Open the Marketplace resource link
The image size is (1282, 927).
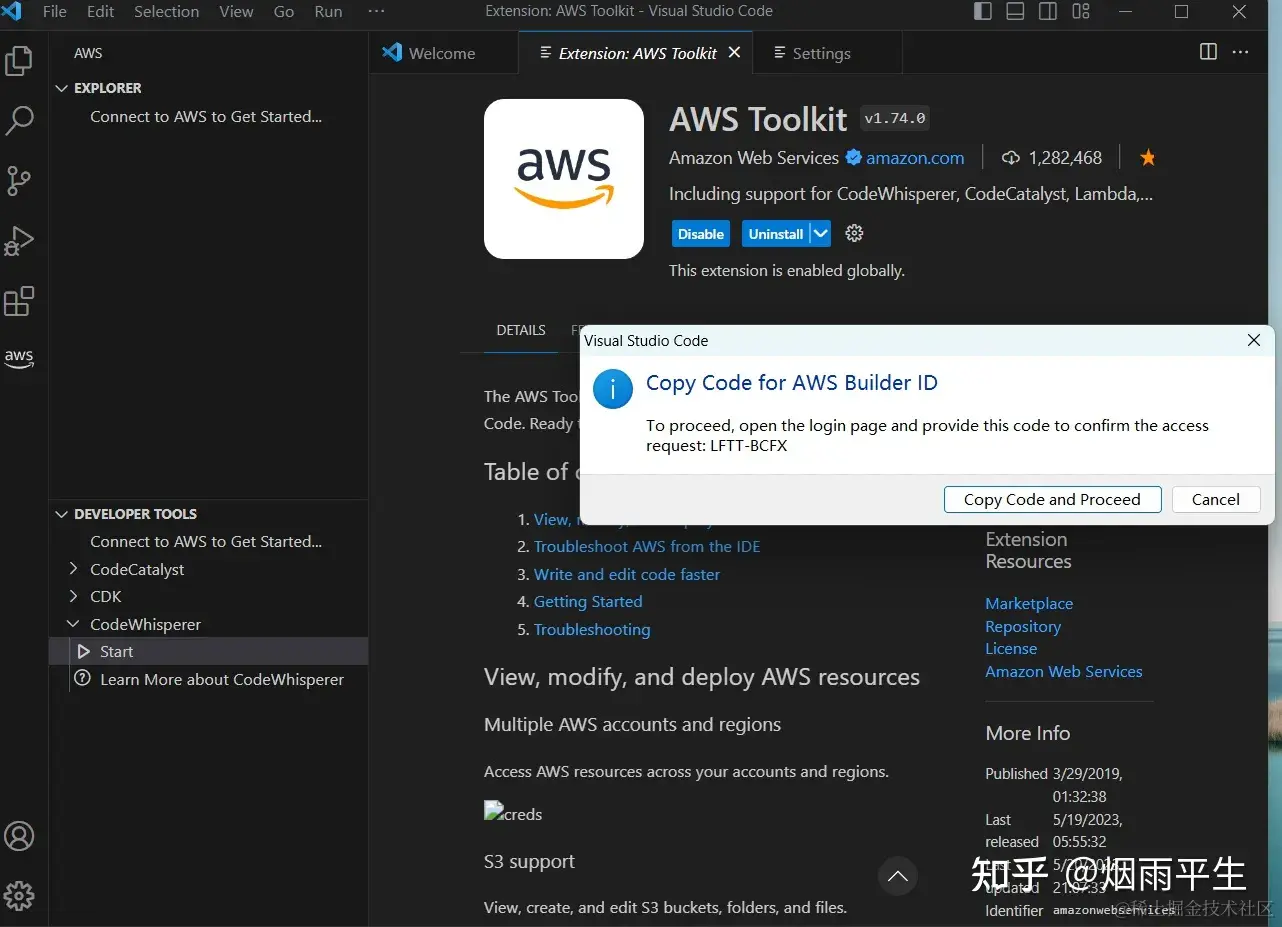(1029, 604)
